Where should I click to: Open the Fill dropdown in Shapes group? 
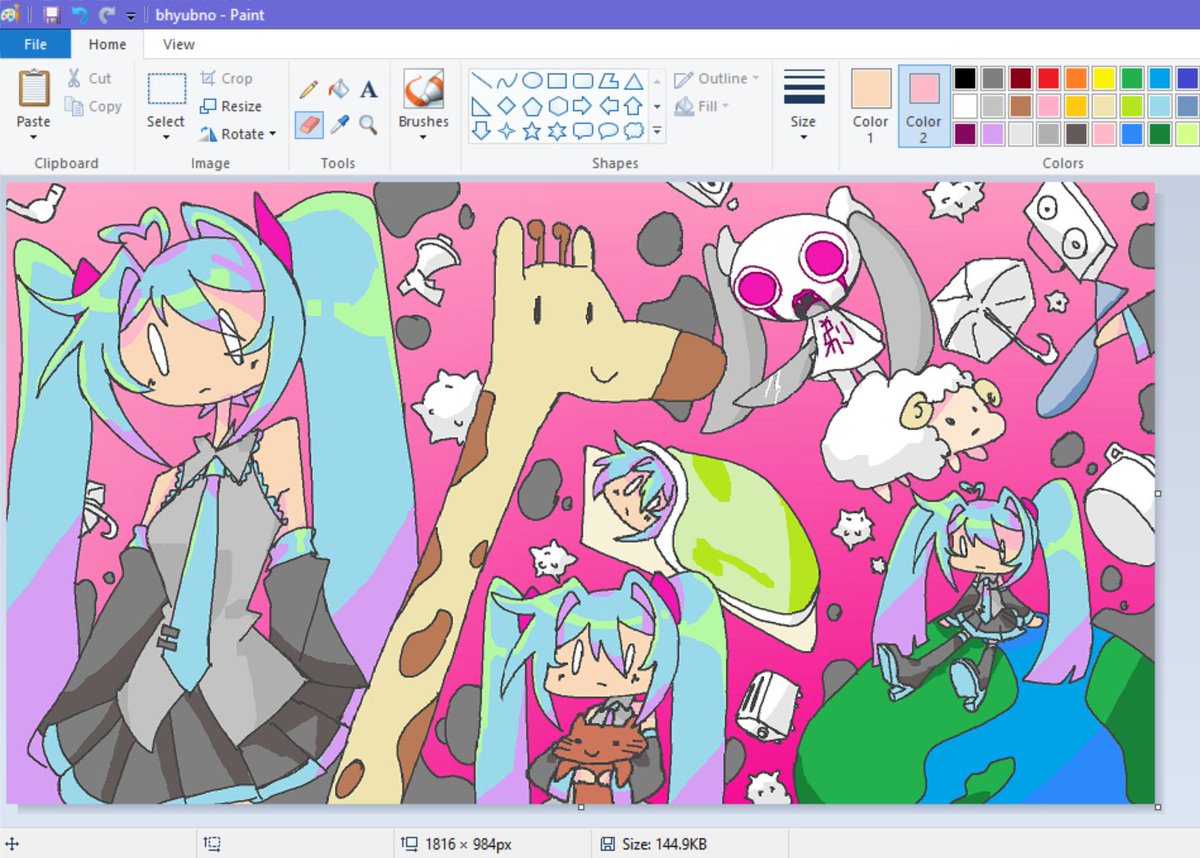[702, 106]
